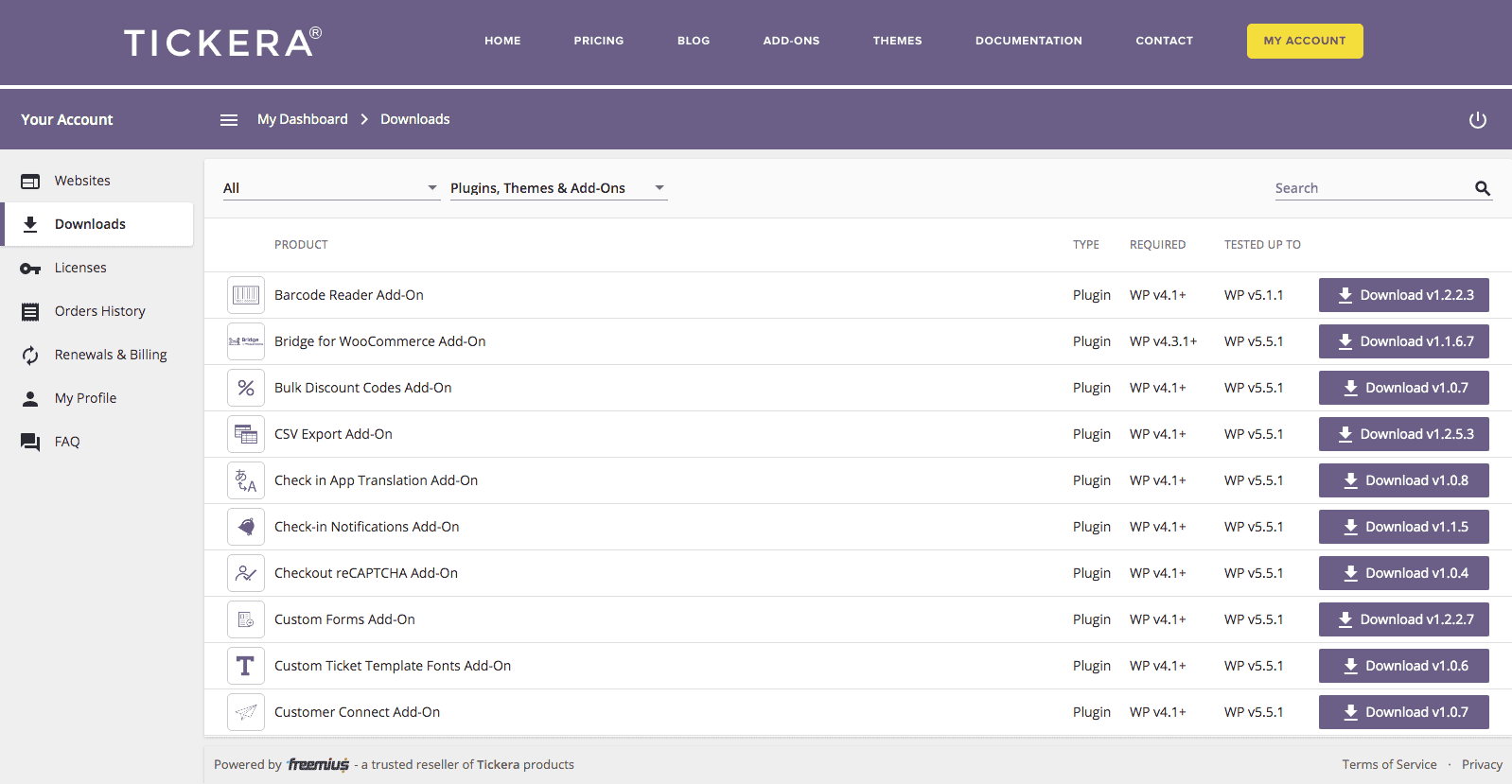Click the Tickera logo

point(223,42)
